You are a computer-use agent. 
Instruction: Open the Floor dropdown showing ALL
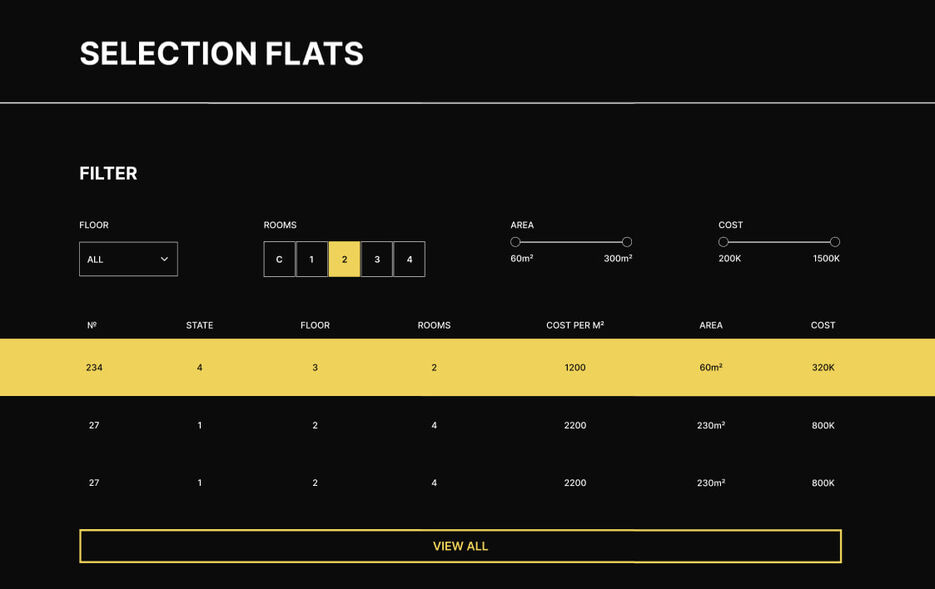[x=128, y=259]
